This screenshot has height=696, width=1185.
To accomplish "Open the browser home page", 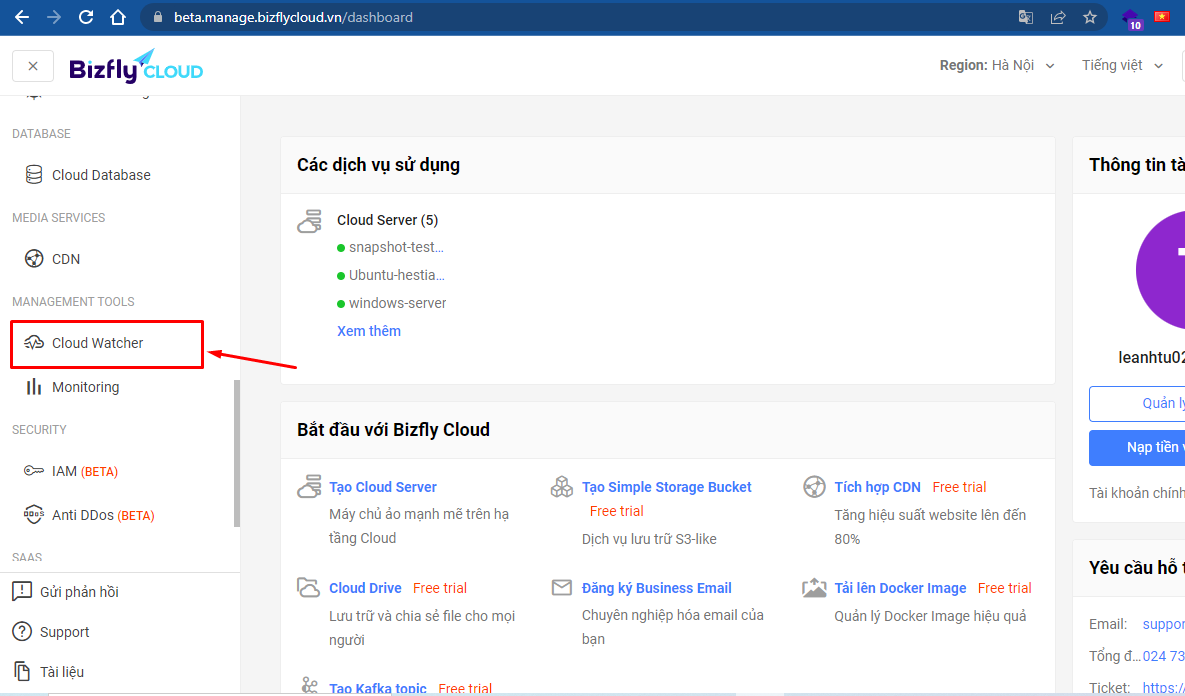I will [x=118, y=17].
